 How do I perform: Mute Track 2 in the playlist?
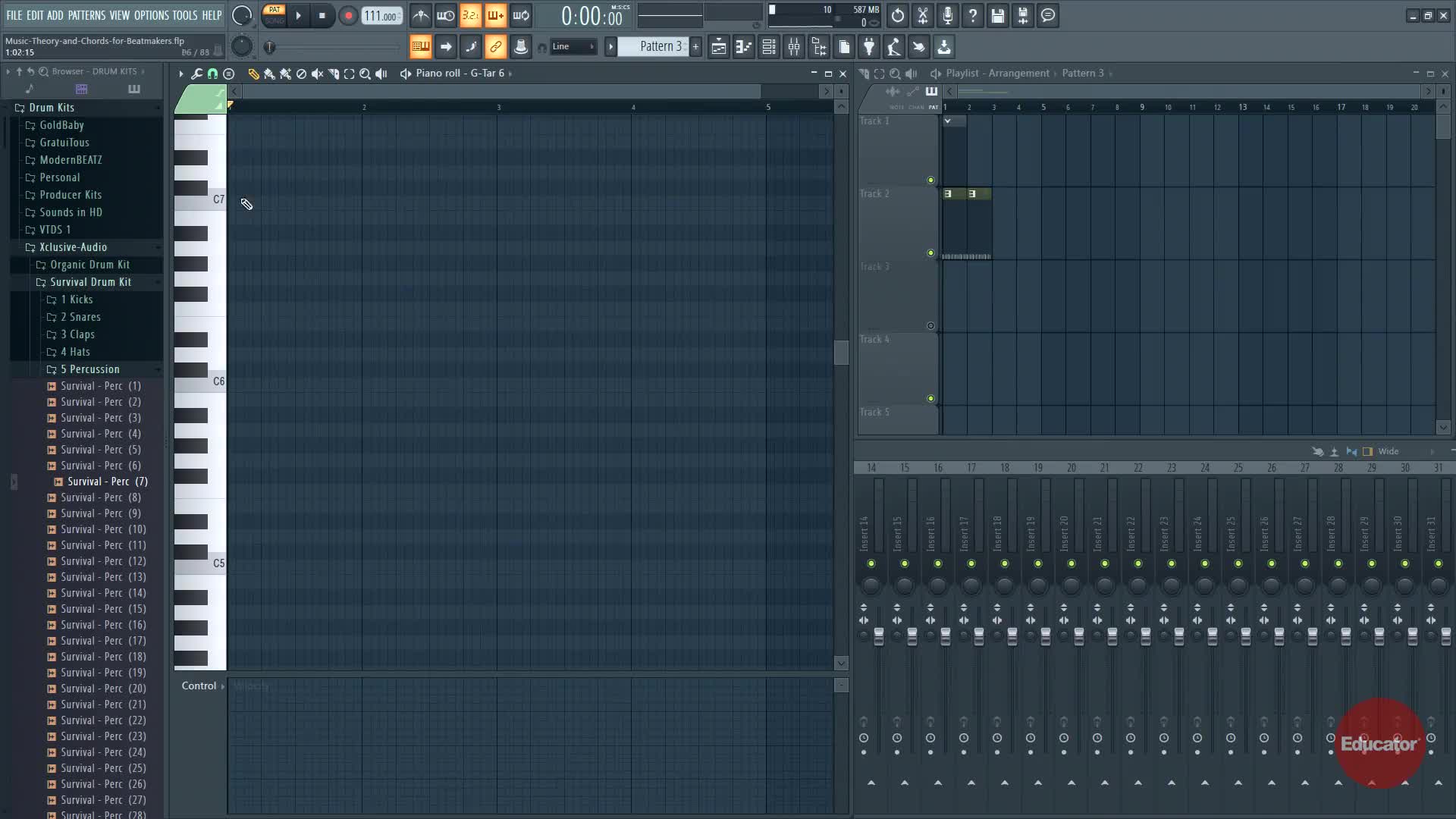pos(930,253)
